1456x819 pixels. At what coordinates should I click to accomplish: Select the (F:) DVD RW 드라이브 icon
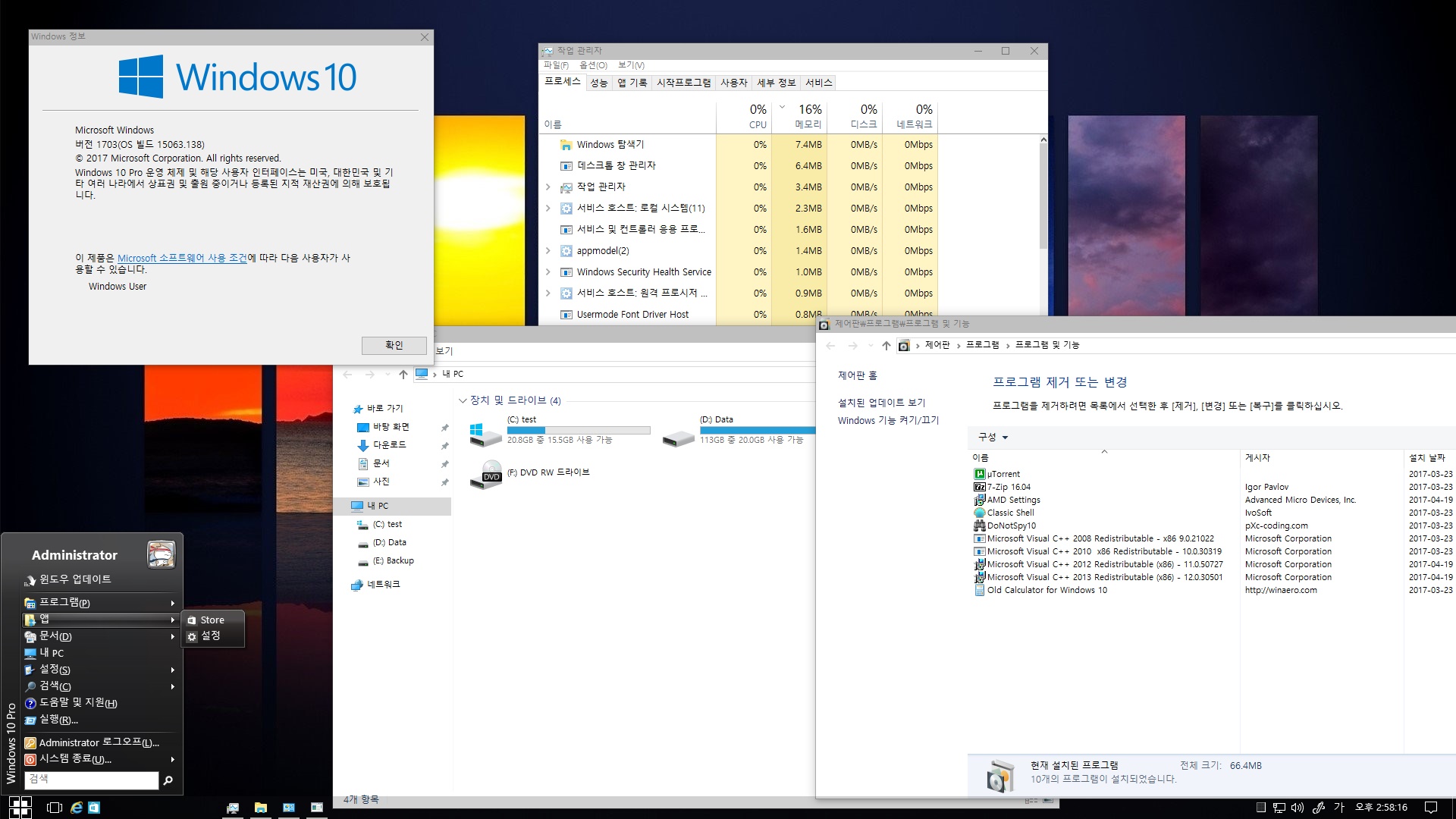click(x=485, y=475)
